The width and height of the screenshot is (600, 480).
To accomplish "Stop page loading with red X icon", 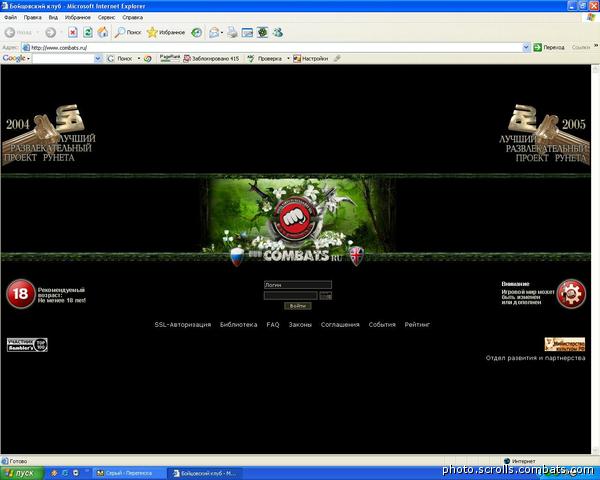I will (73, 33).
